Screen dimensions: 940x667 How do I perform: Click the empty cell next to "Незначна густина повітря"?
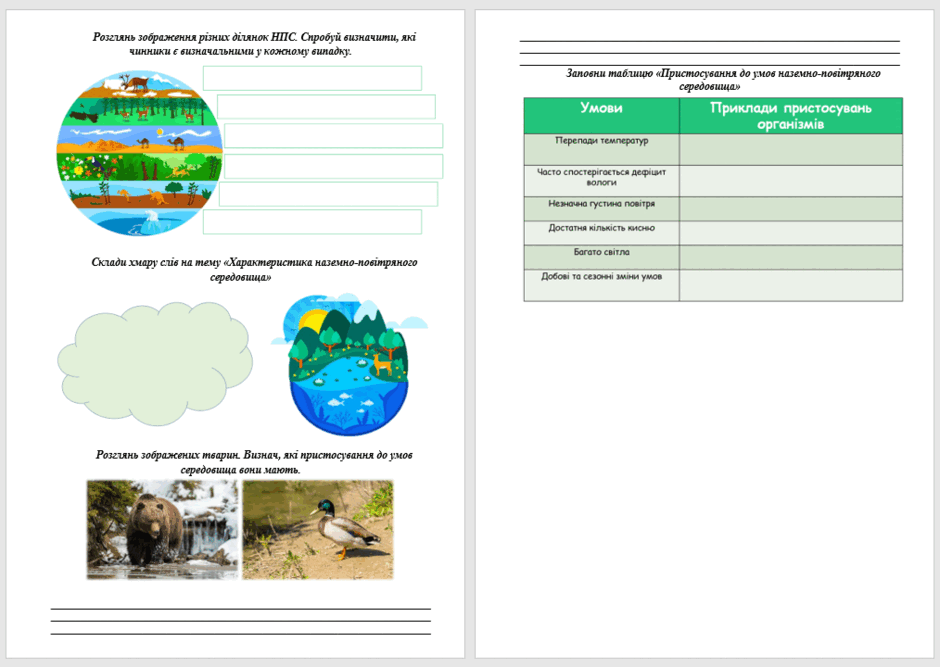click(x=791, y=209)
